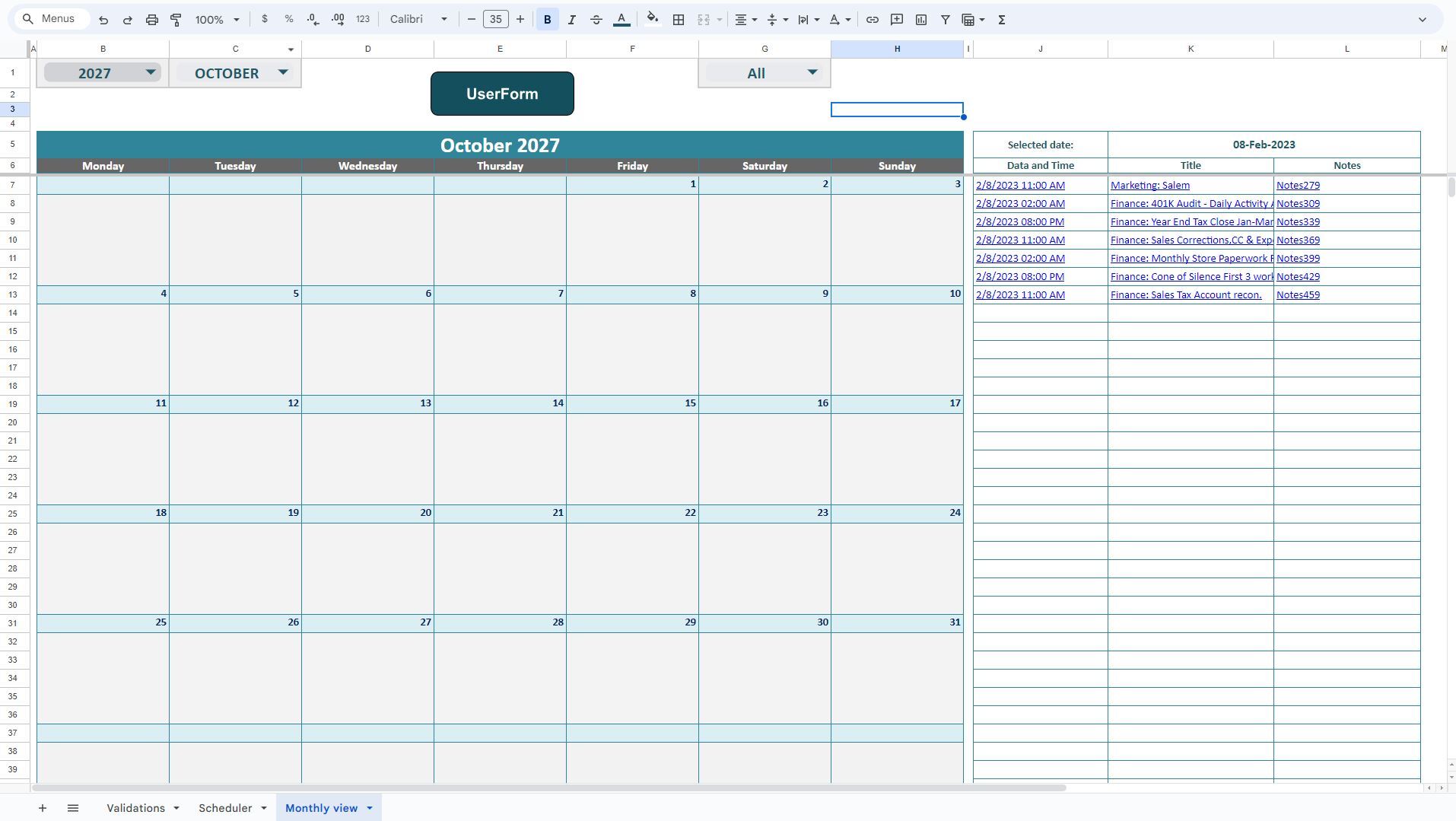Click the October 2027 title cell
Image resolution: width=1456 pixels, height=821 pixels.
tap(500, 145)
